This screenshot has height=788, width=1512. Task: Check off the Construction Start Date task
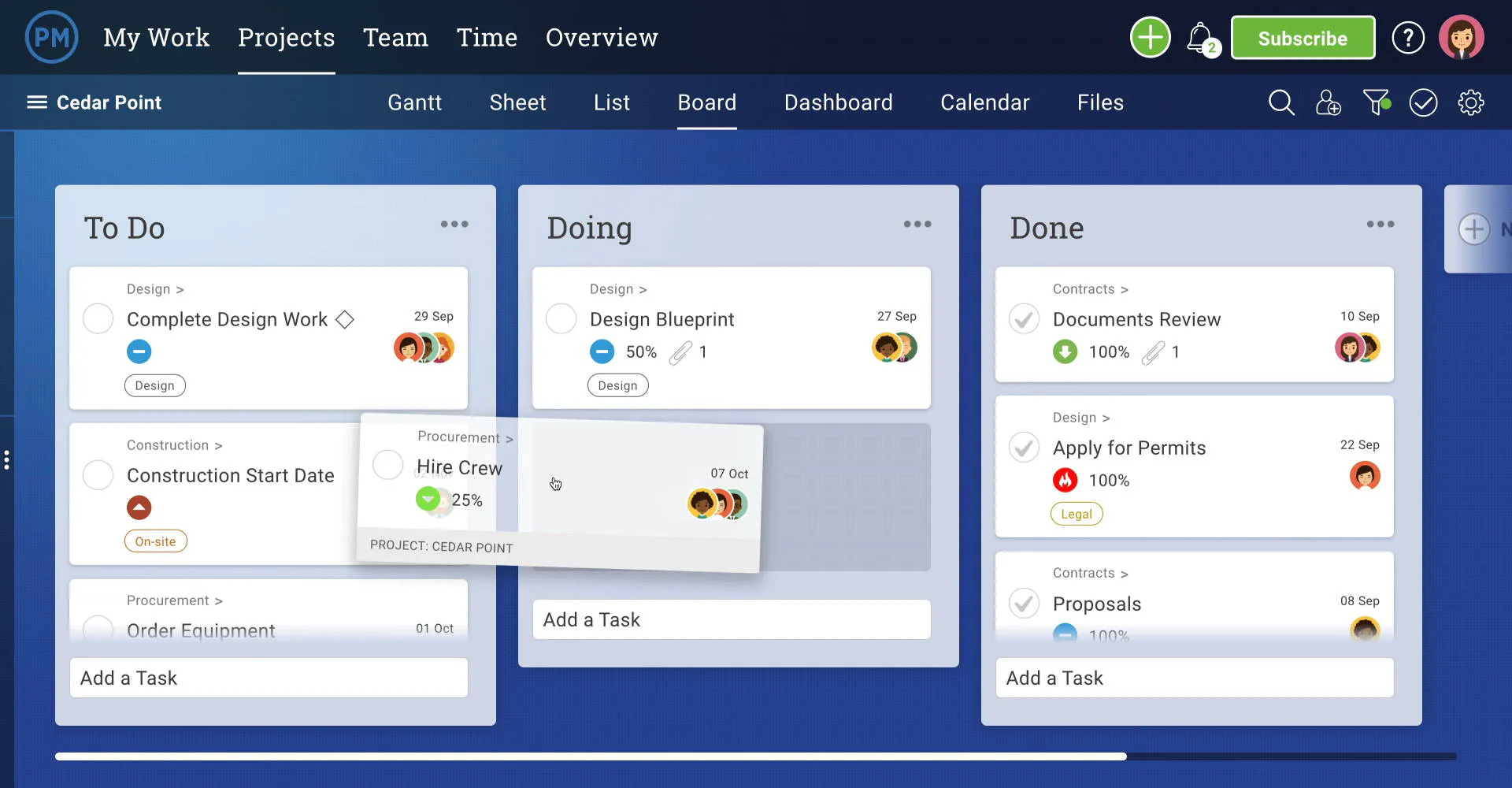97,474
